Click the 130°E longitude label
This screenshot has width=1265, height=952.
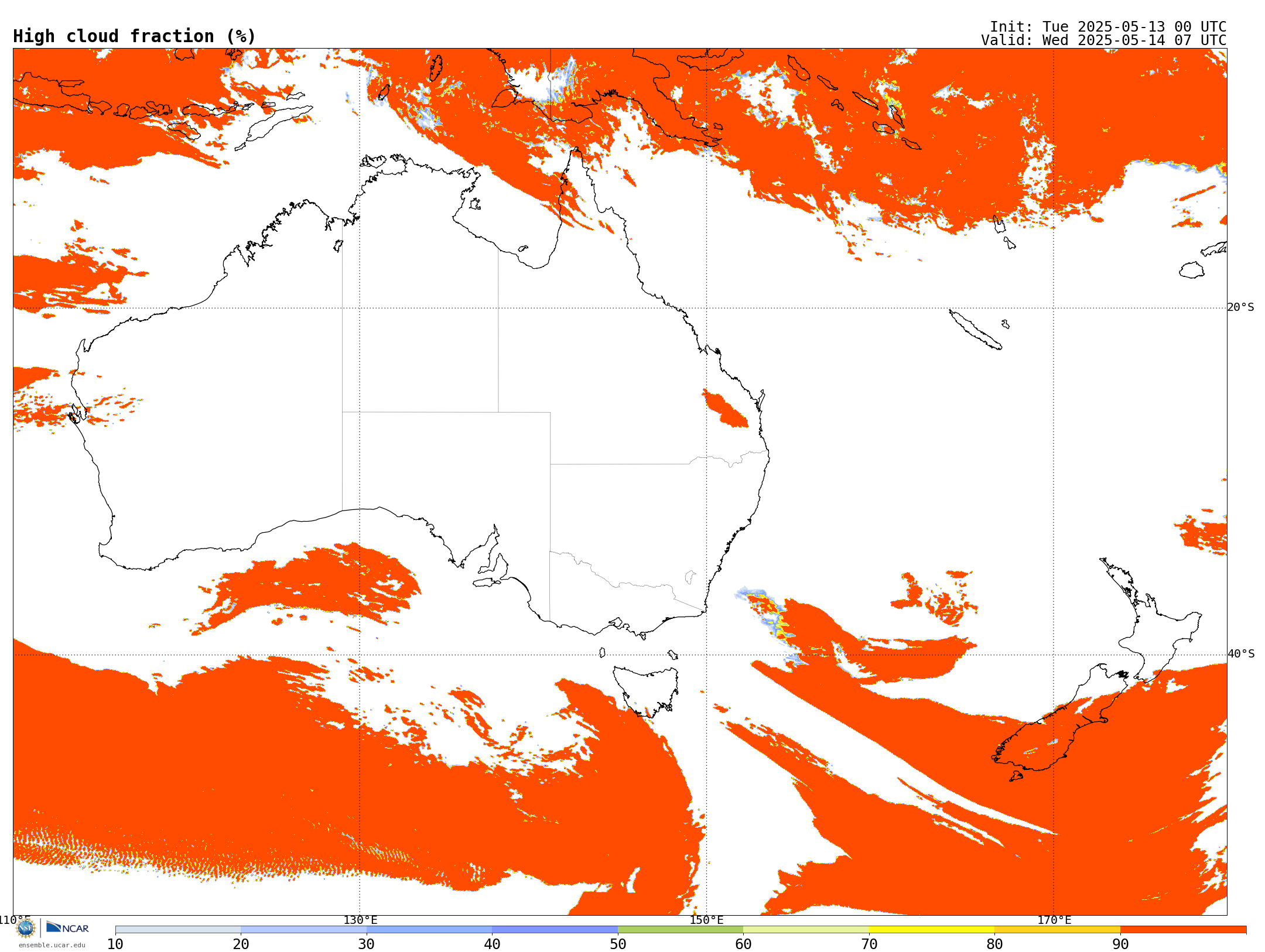point(360,920)
